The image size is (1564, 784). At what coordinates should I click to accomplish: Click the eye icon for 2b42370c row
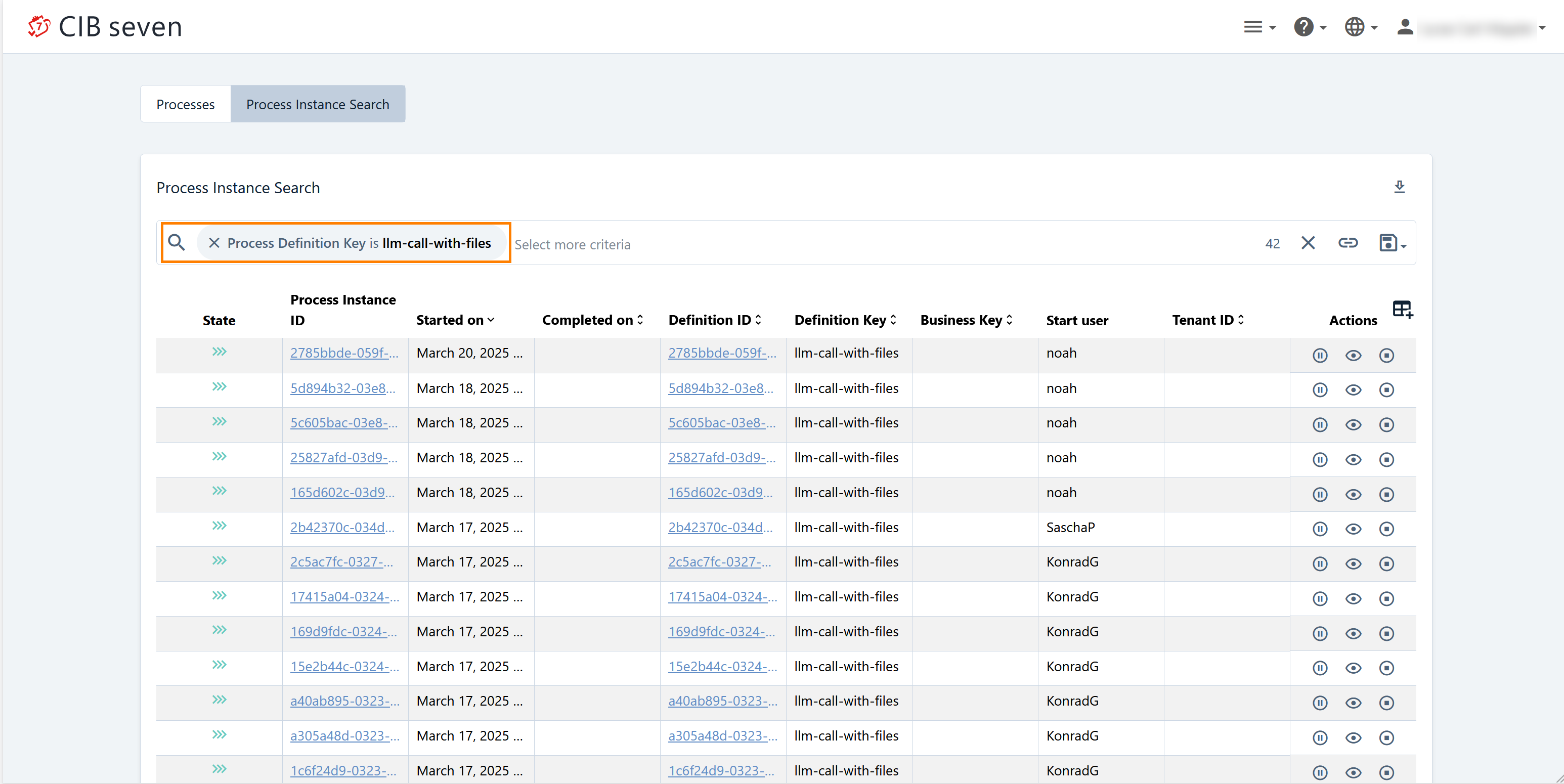[x=1353, y=529]
